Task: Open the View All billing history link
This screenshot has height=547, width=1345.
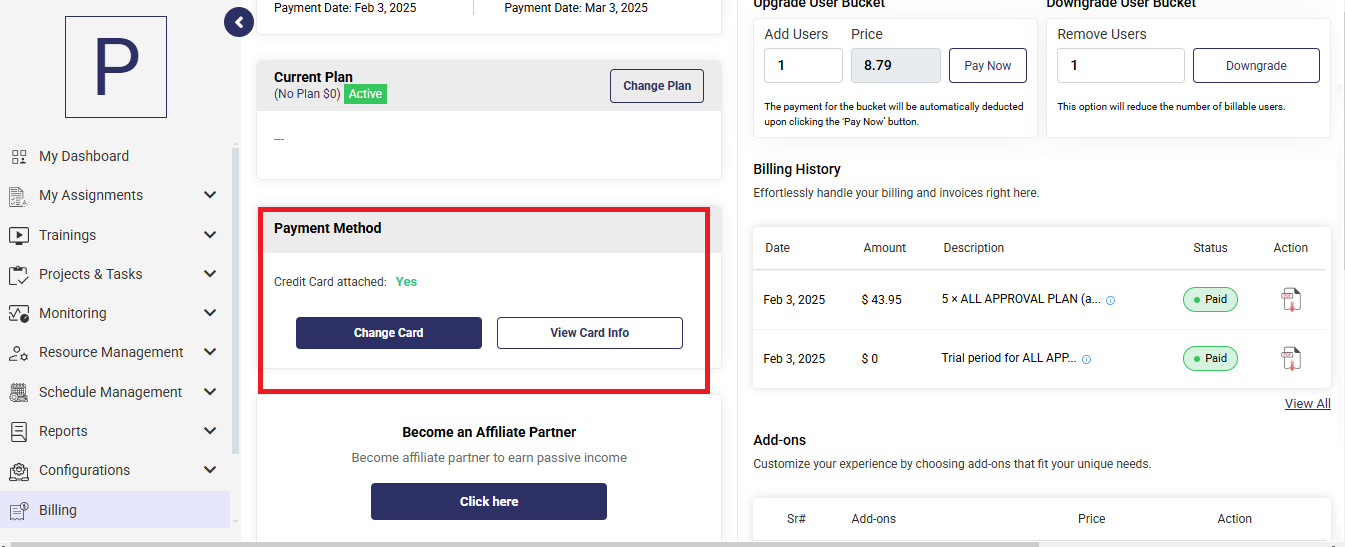Action: click(1307, 404)
